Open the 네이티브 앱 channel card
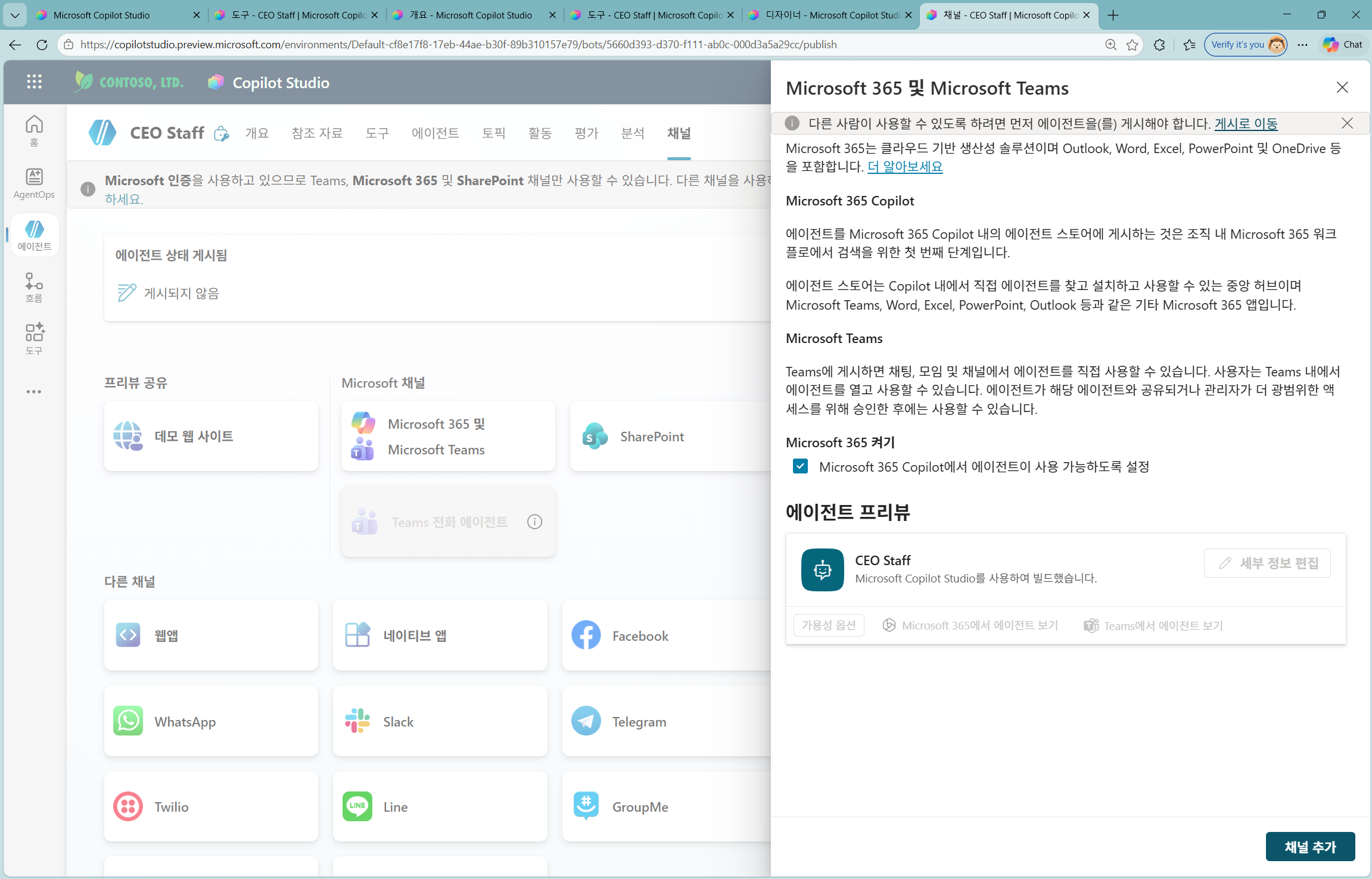The width and height of the screenshot is (1372, 879). (x=440, y=635)
